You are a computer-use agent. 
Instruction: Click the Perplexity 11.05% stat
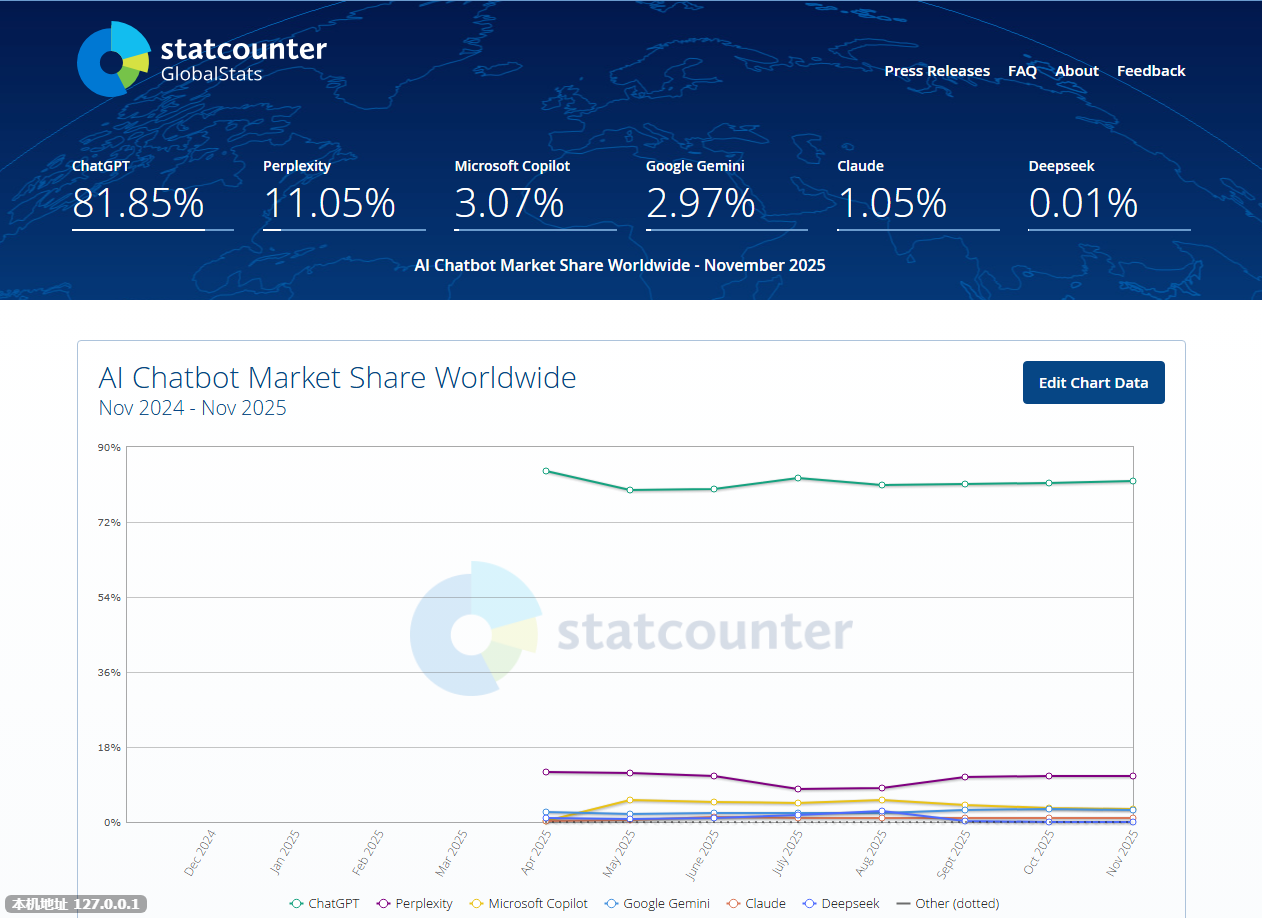329,203
